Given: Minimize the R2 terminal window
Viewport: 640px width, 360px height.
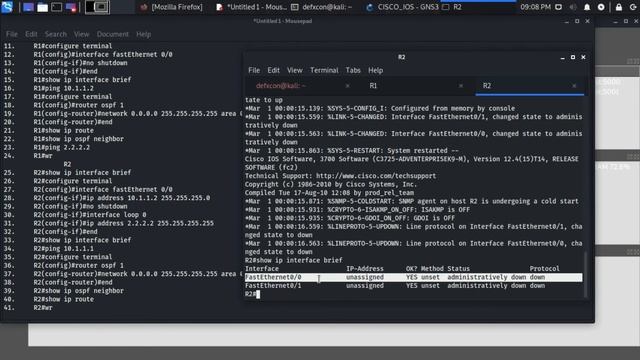Looking at the screenshot, I should click(x=563, y=58).
